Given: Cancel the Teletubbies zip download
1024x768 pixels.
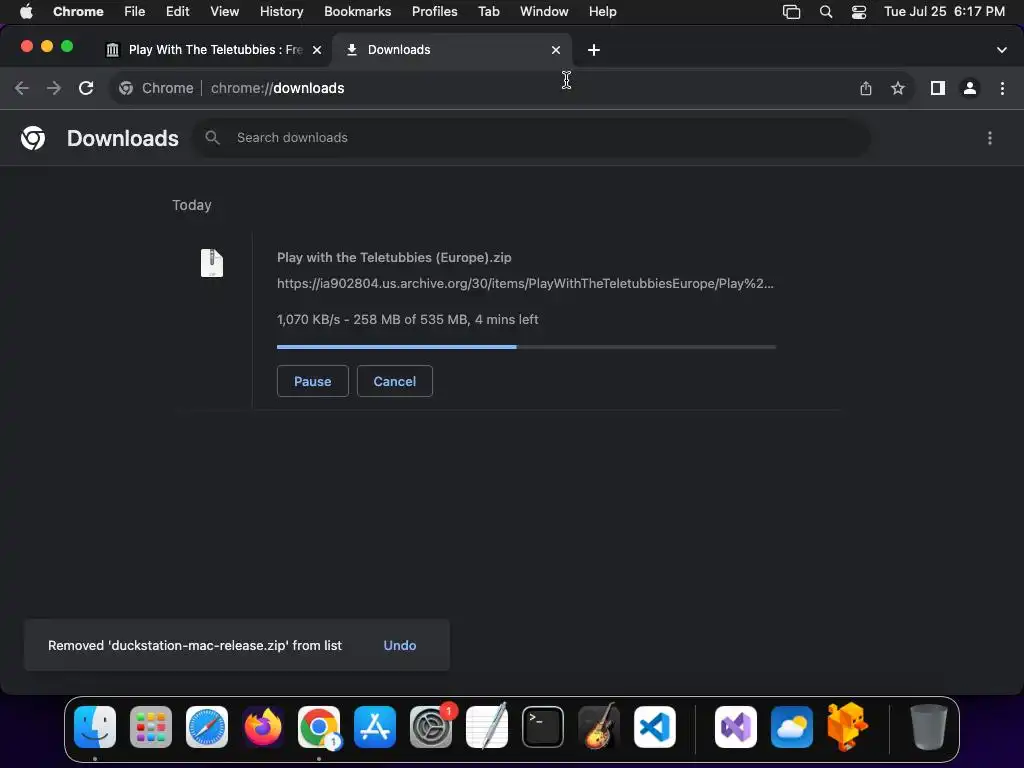Looking at the screenshot, I should click(x=394, y=381).
